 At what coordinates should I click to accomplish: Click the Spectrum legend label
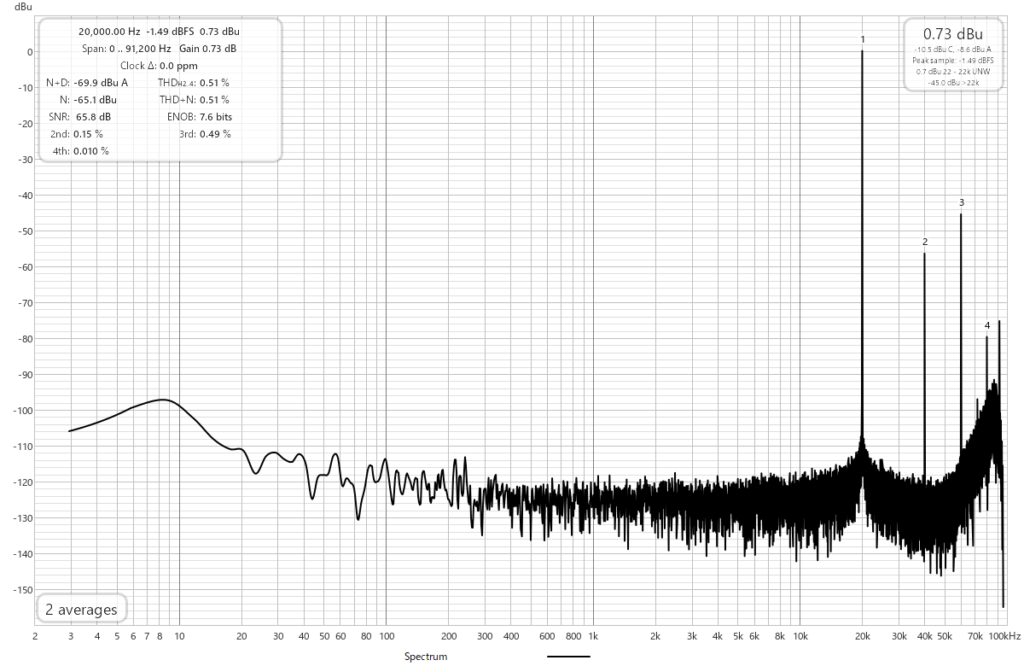pos(424,657)
